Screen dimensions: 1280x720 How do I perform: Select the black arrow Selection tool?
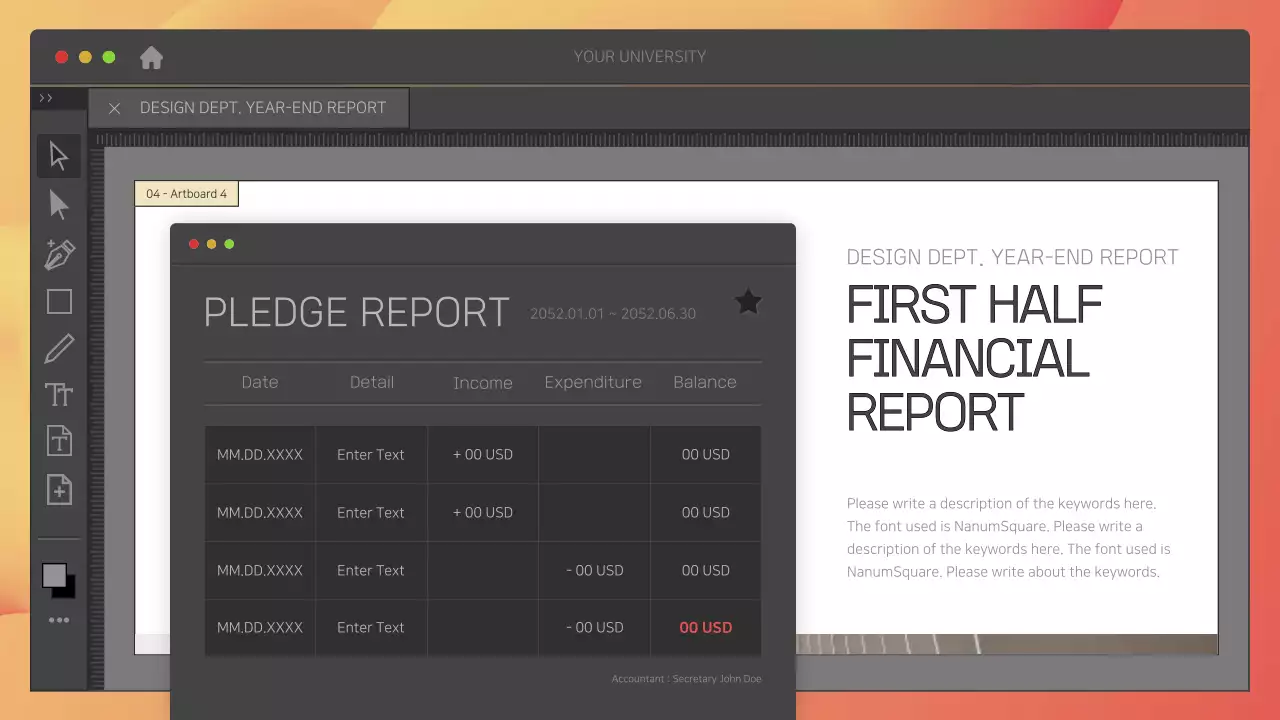click(x=59, y=156)
